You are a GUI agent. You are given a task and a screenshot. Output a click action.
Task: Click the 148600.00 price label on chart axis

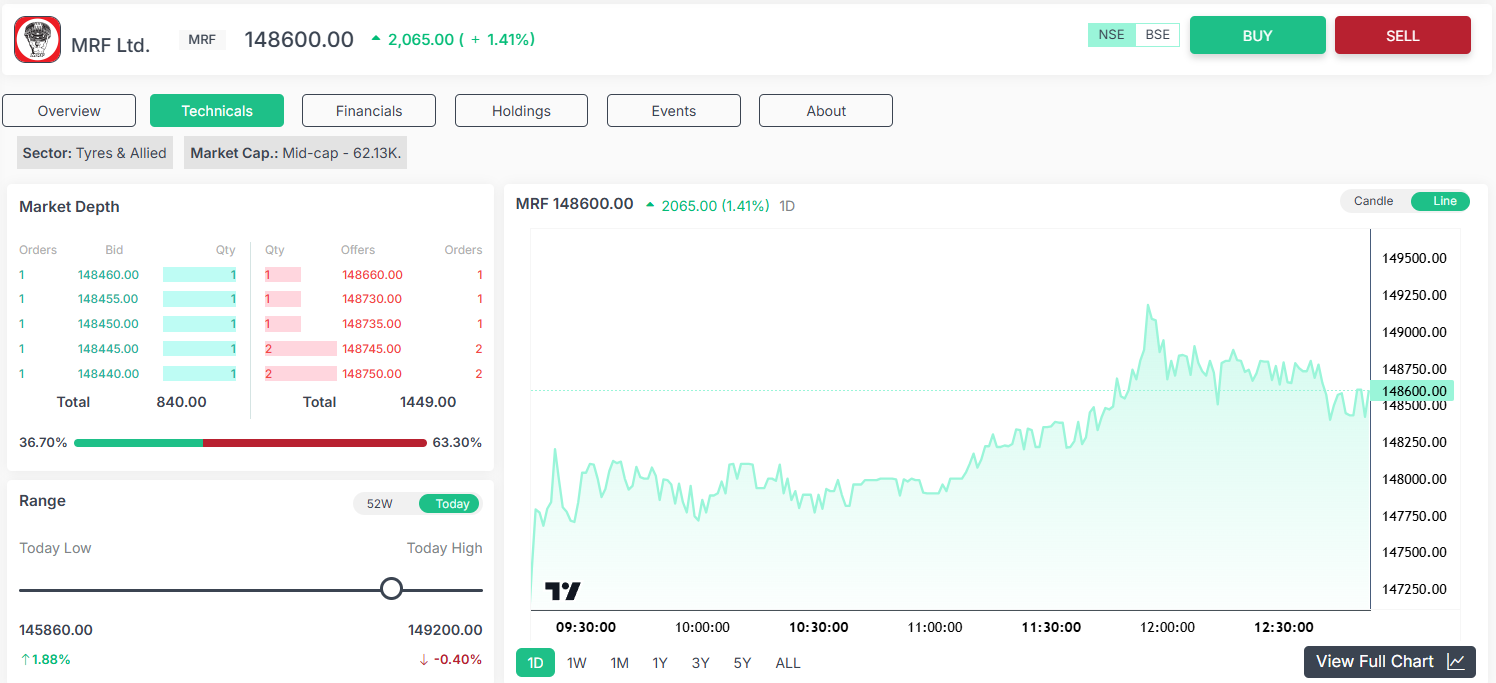(x=1412, y=391)
